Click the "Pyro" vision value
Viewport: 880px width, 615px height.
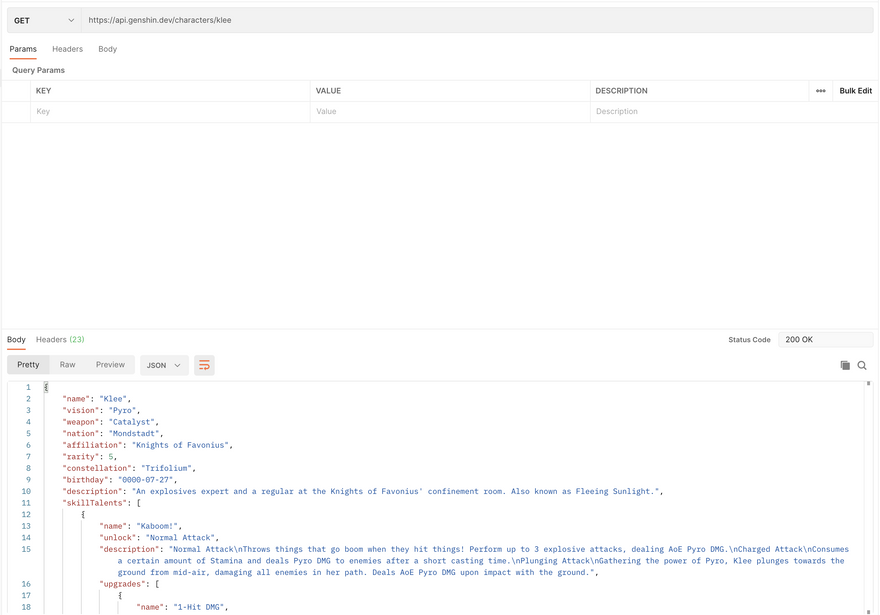[122, 410]
